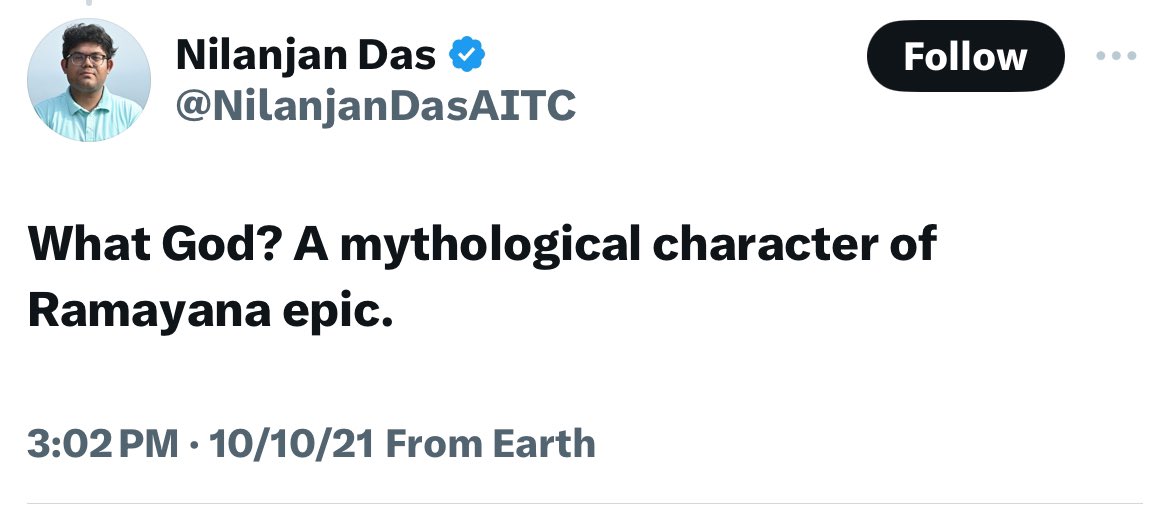Click the dot separator between time and date
The image size is (1170, 517).
(195, 443)
